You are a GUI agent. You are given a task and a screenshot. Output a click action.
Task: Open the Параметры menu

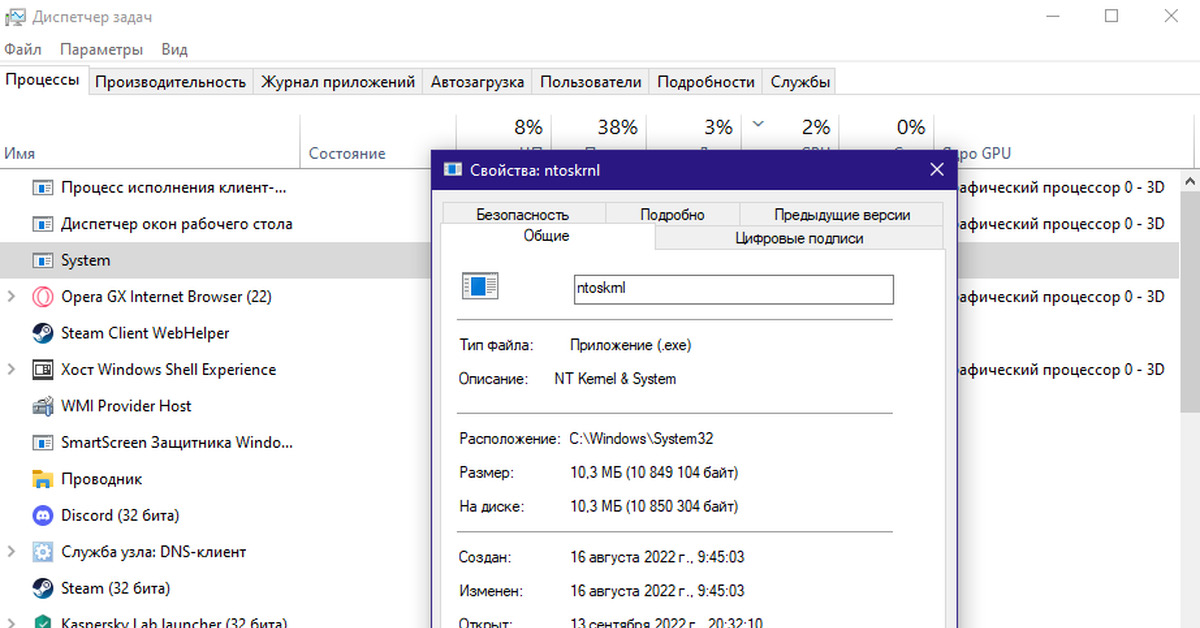point(101,48)
